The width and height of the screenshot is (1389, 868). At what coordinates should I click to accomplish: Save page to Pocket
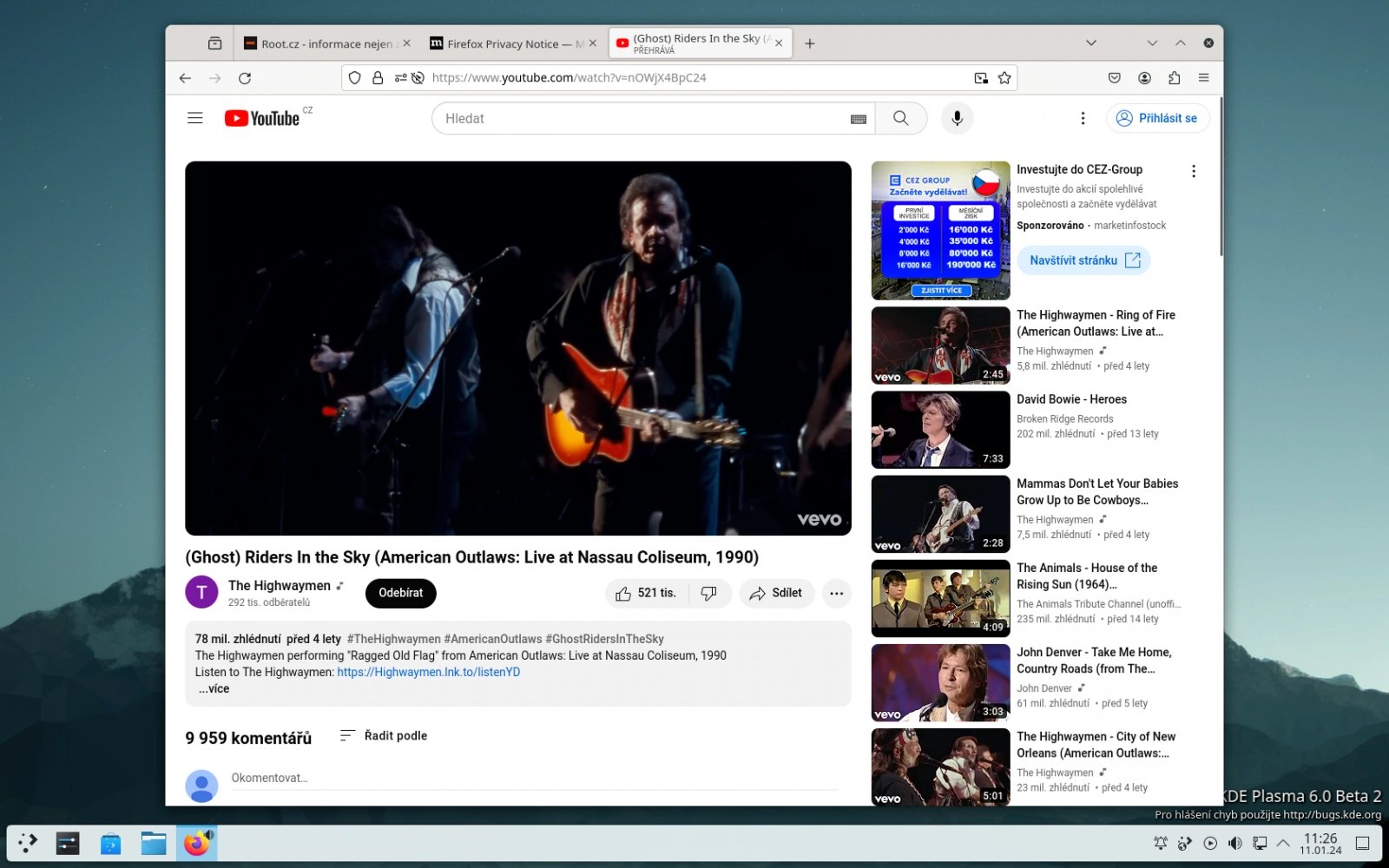(x=1115, y=78)
